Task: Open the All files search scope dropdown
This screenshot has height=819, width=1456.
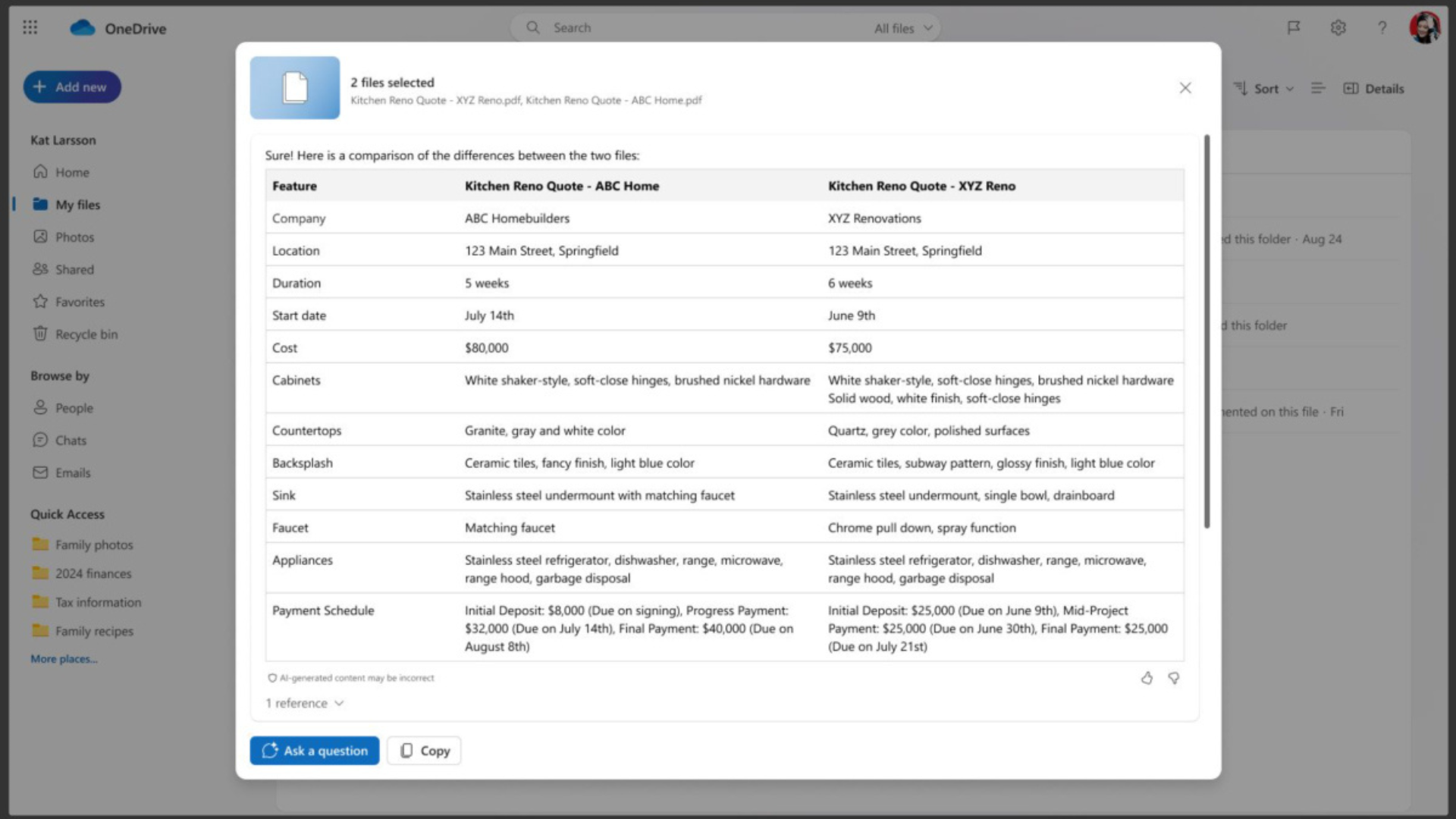Action: point(902,27)
